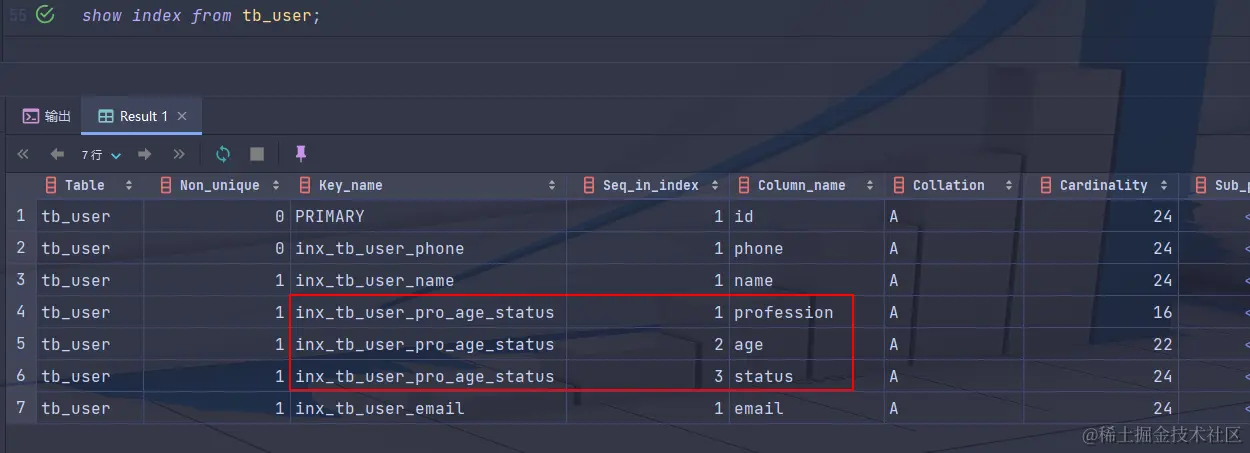Image resolution: width=1250 pixels, height=453 pixels.
Task: Go to the previous results page
Action: pyautogui.click(x=57, y=154)
